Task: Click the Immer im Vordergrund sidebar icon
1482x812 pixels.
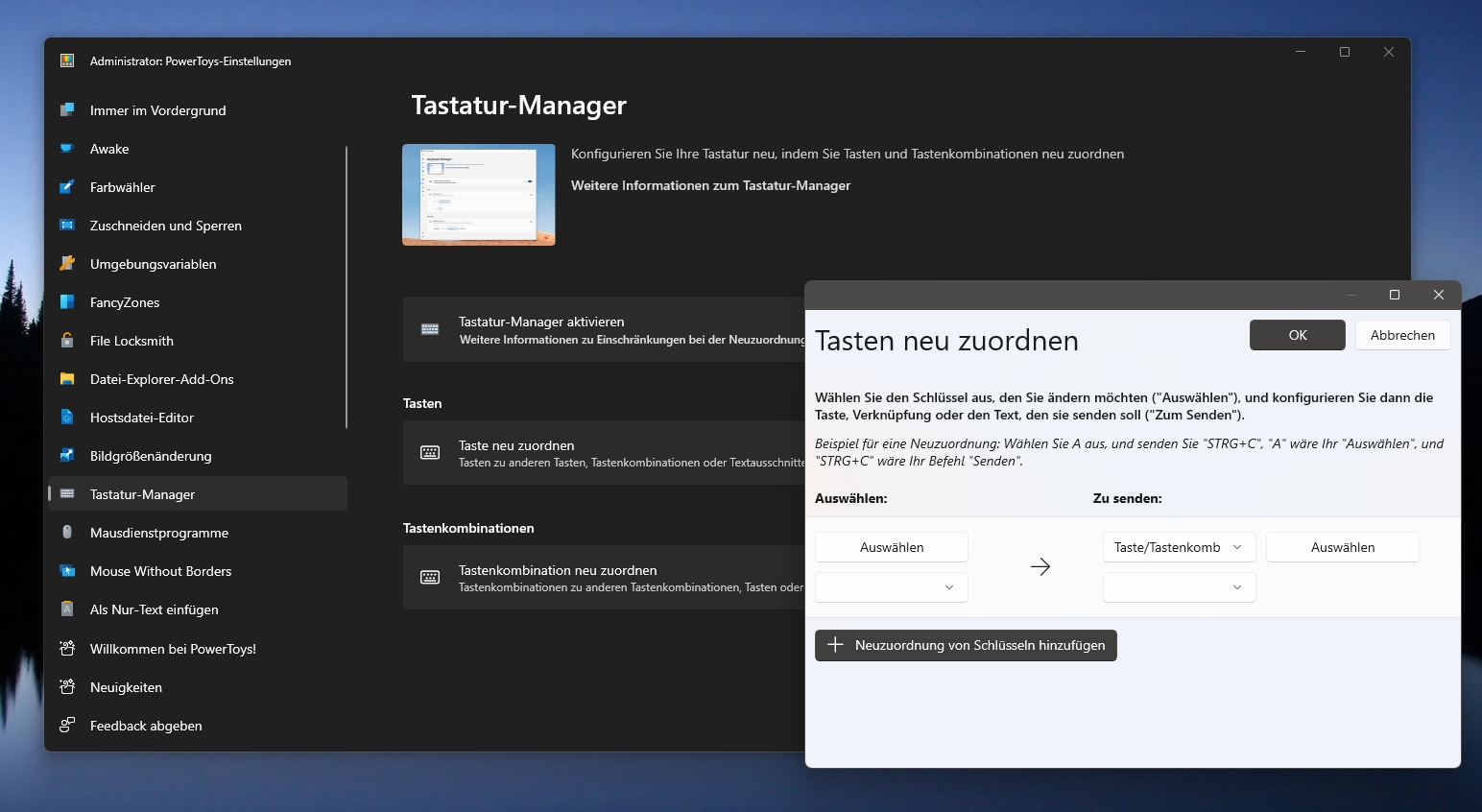Action: (67, 110)
